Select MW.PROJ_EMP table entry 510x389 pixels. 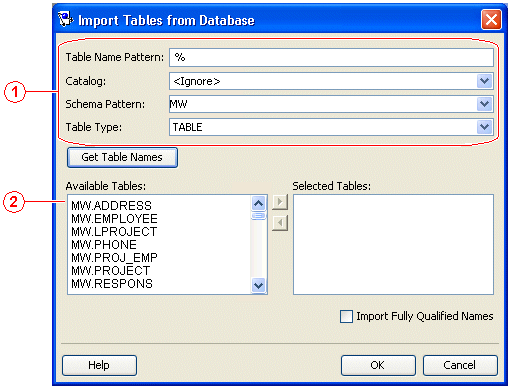[114, 258]
